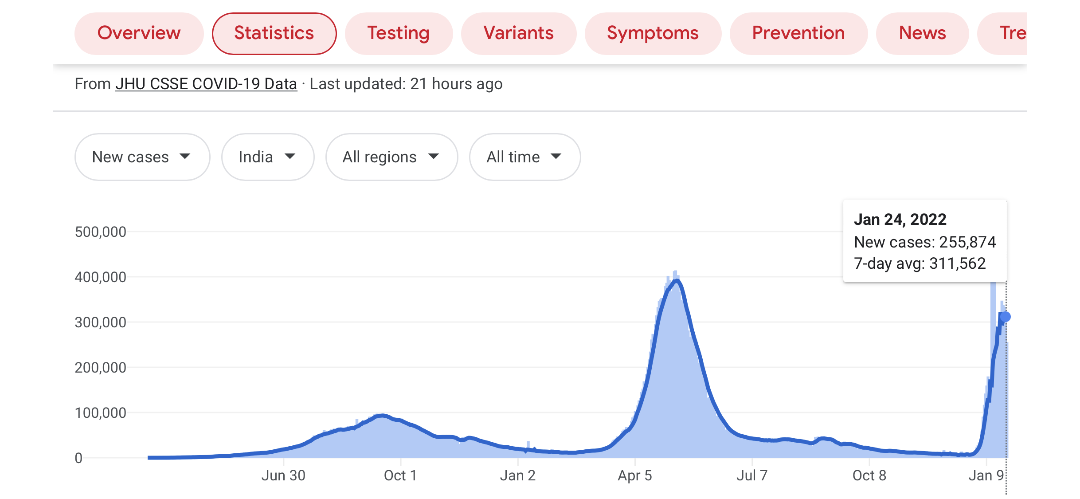Switch to the News tab
The height and width of the screenshot is (499, 1080).
point(922,33)
